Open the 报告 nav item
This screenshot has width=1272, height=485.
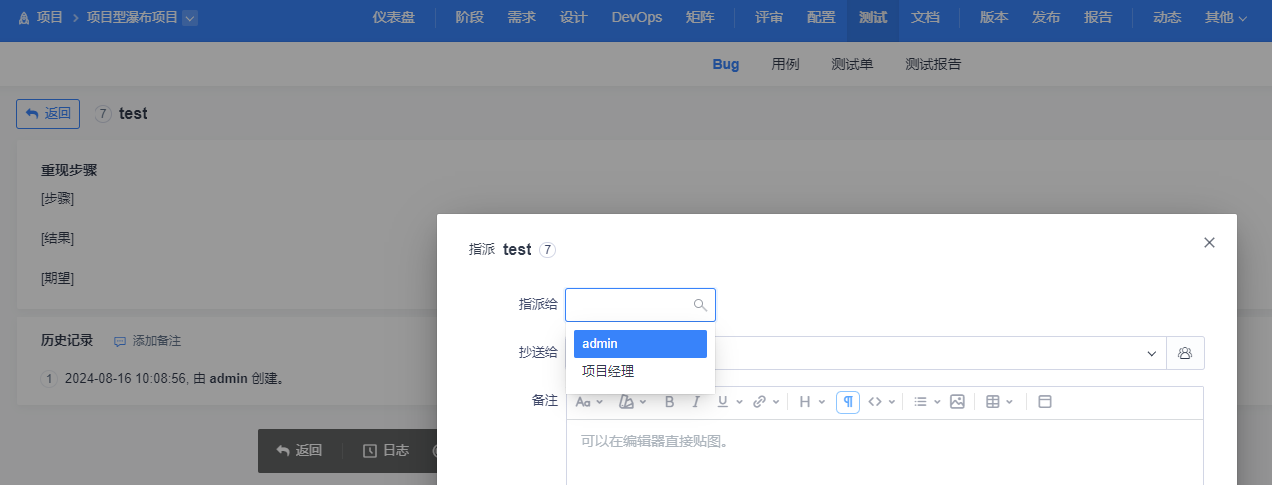click(x=1098, y=18)
